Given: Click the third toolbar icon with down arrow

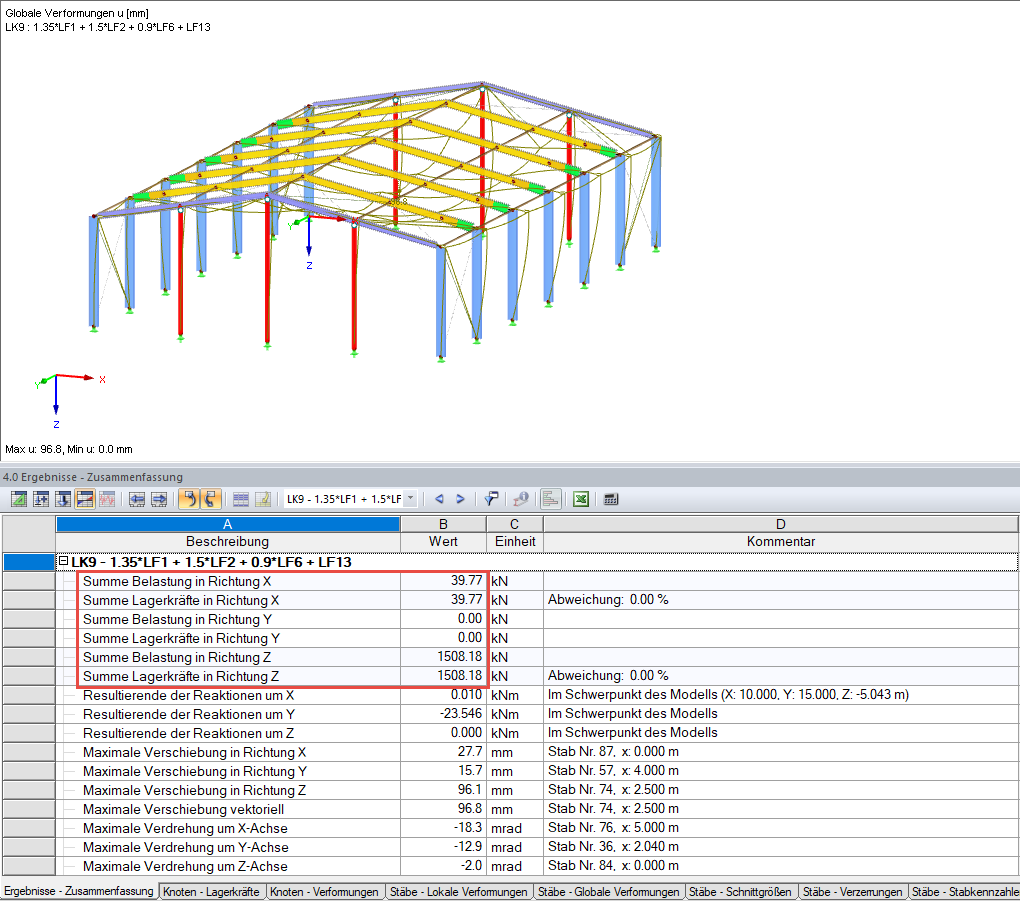Looking at the screenshot, I should 63,499.
